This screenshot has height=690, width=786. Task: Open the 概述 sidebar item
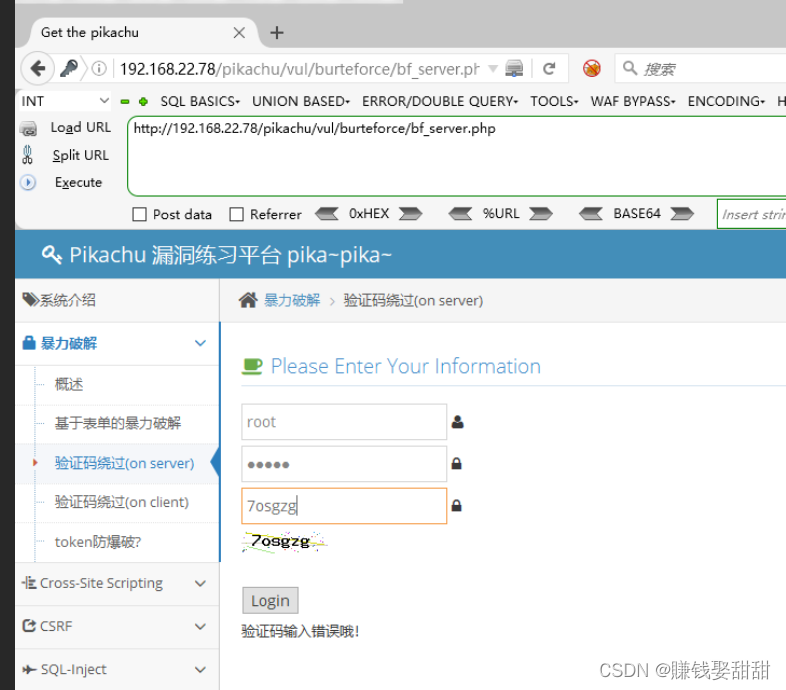[69, 385]
